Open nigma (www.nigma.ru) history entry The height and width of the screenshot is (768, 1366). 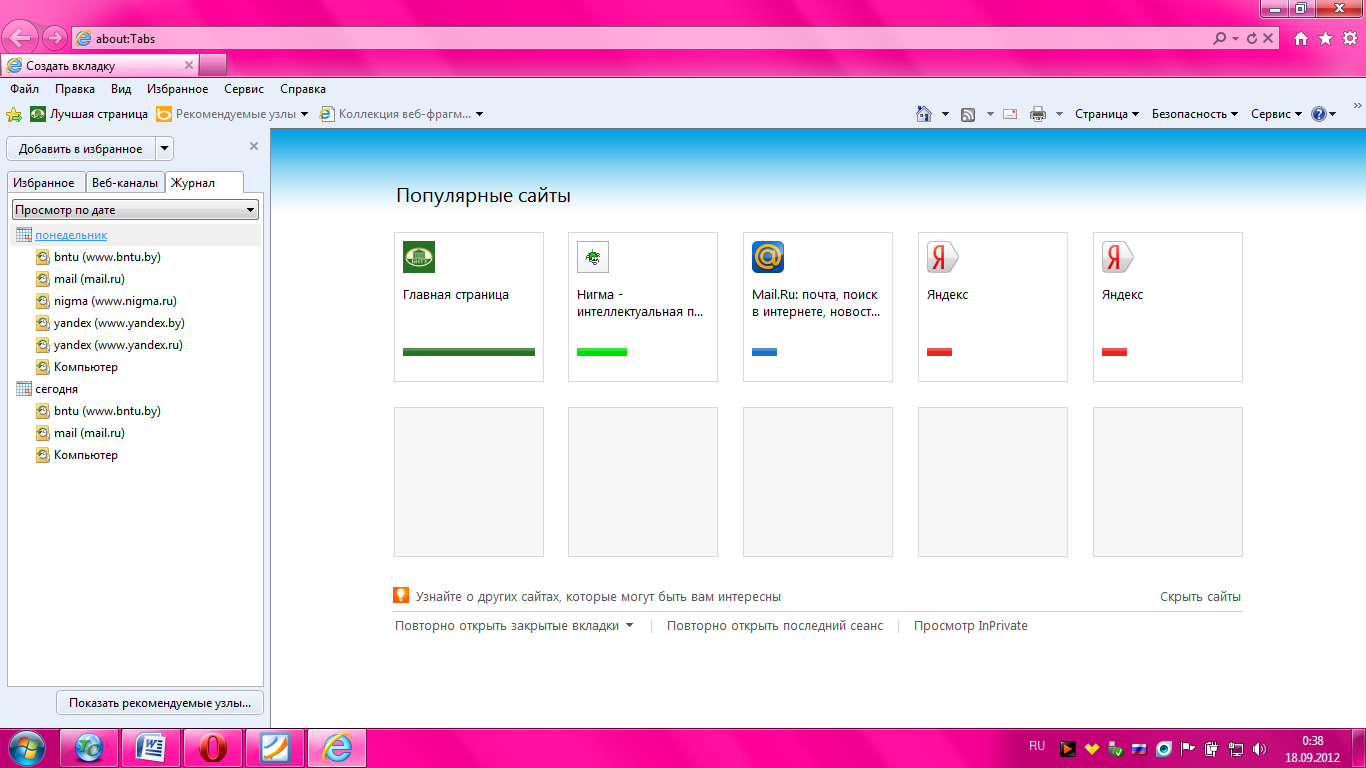115,301
